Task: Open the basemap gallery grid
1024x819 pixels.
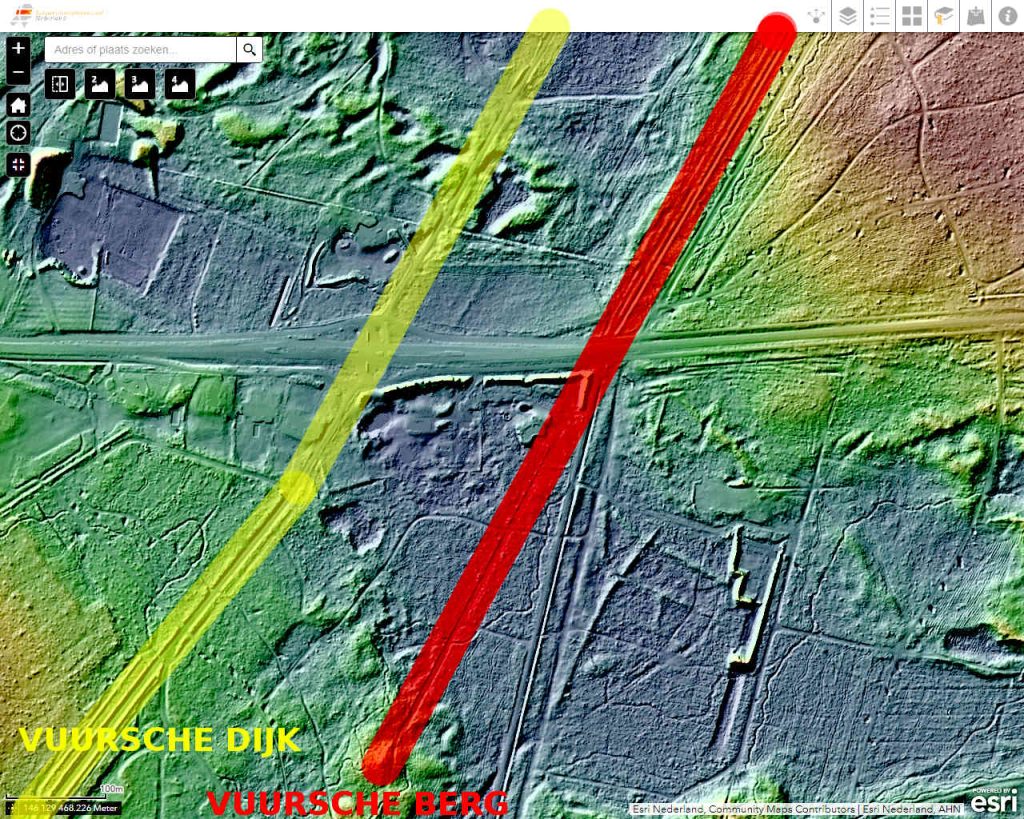Action: (912, 16)
